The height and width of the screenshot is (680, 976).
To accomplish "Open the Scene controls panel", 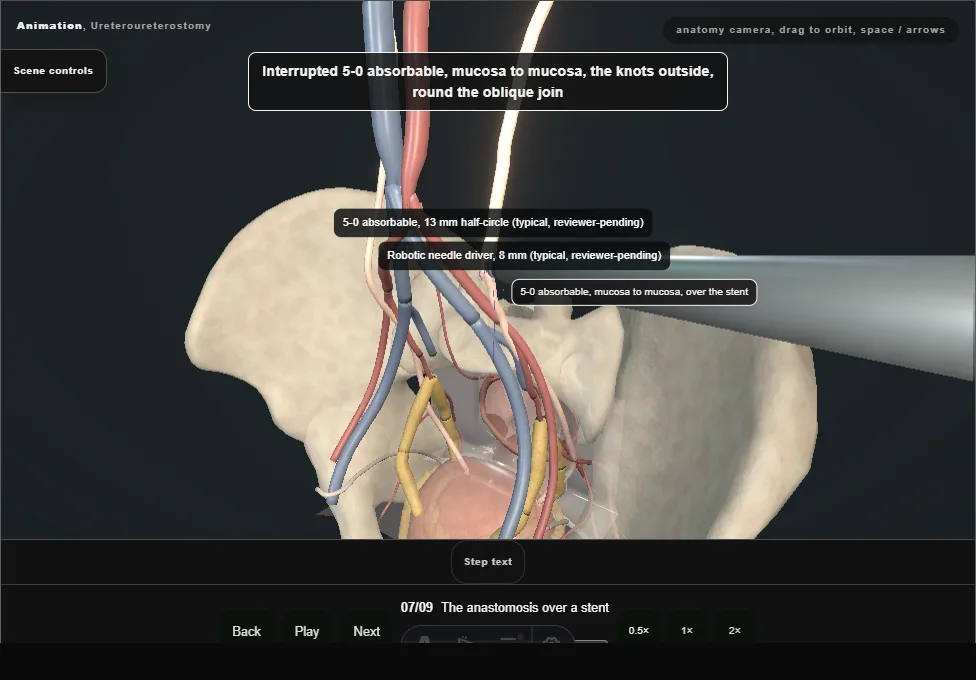I will coord(54,71).
